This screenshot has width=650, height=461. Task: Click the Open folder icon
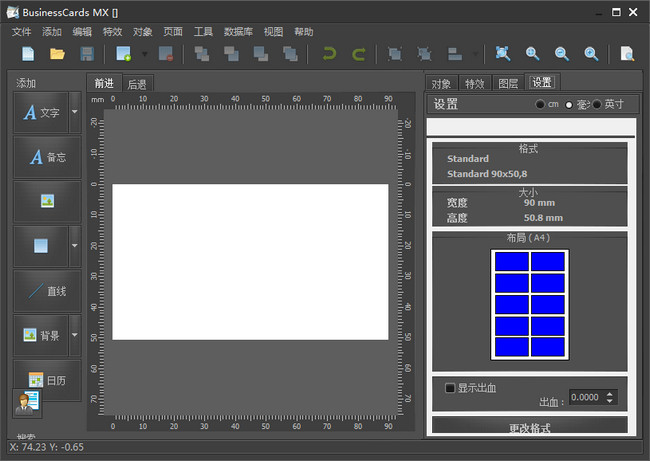[57, 54]
